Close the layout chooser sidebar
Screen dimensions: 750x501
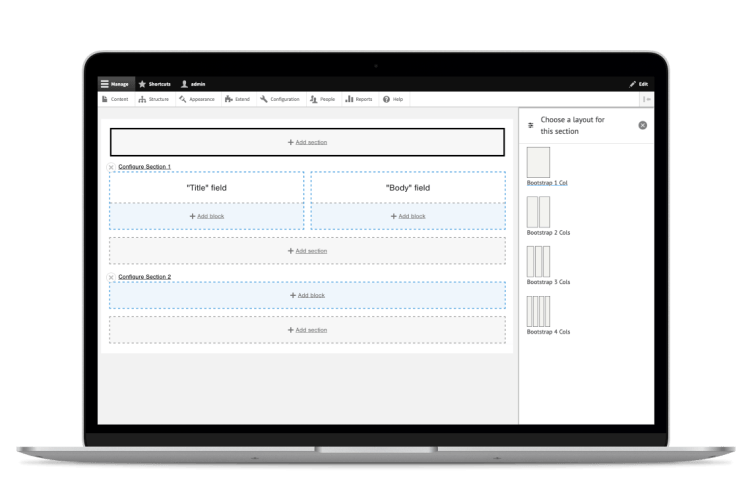click(x=642, y=125)
